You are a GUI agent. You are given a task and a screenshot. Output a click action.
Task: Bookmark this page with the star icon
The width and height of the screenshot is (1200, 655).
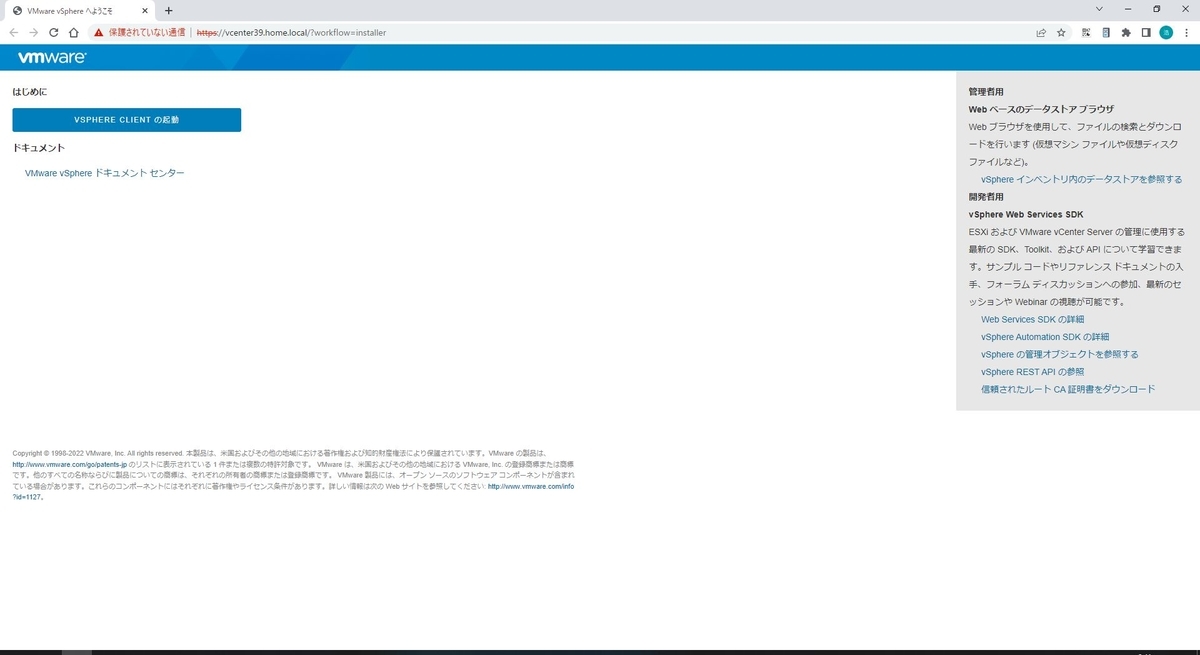point(1061,32)
